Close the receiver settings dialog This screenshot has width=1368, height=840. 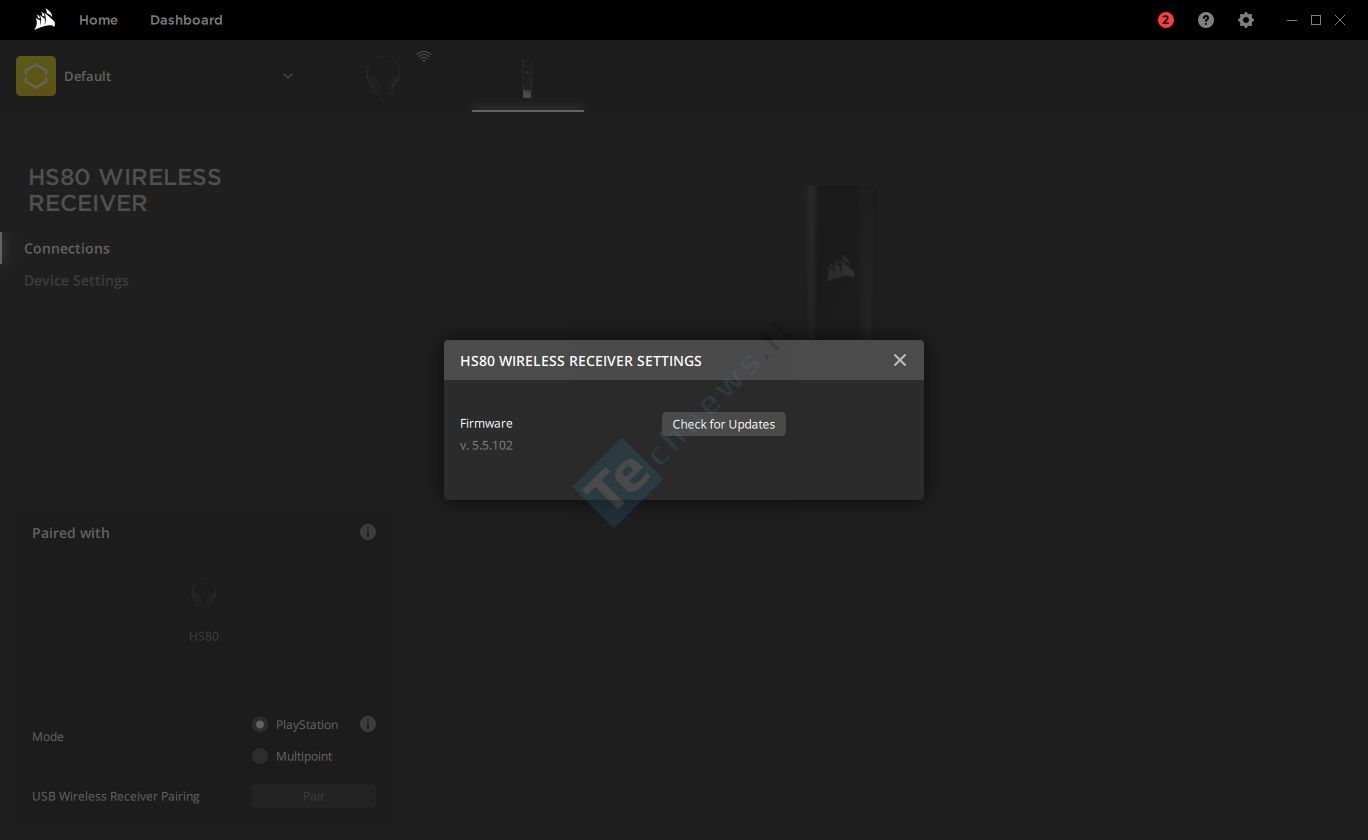pos(900,360)
